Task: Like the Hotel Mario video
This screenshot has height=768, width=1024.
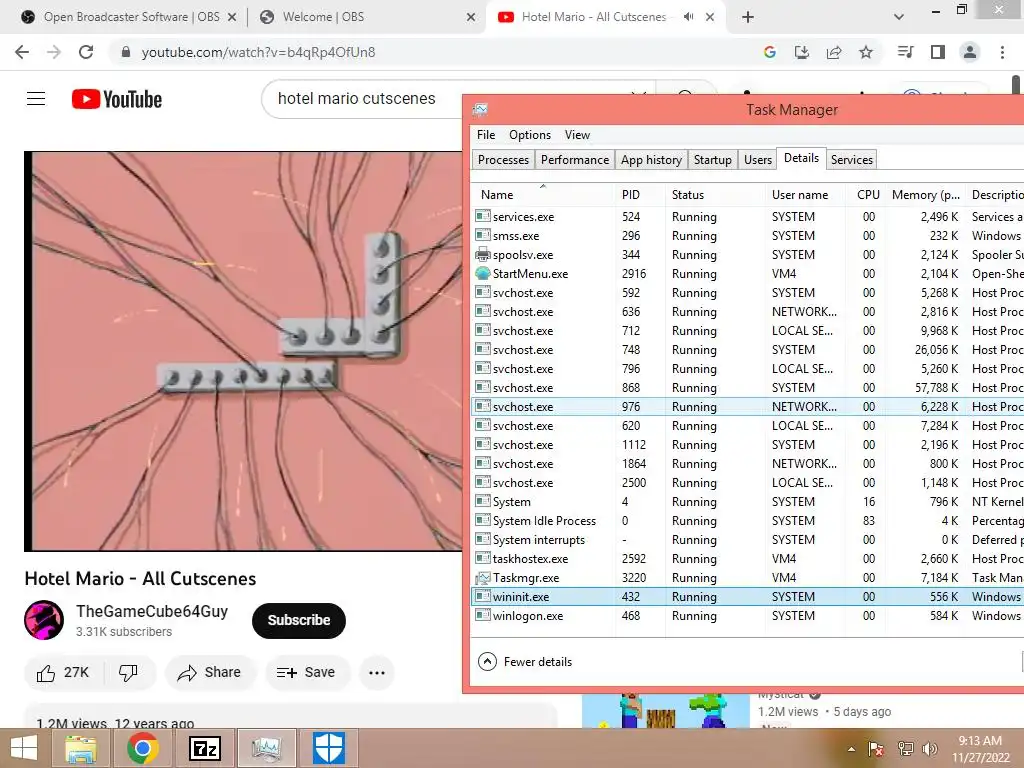Action: click(63, 673)
